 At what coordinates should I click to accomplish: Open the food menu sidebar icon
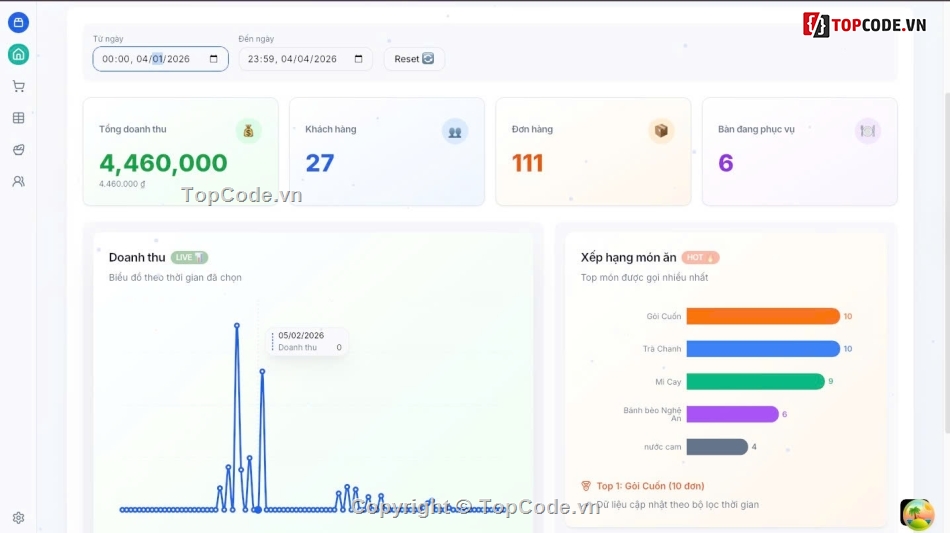coord(18,150)
